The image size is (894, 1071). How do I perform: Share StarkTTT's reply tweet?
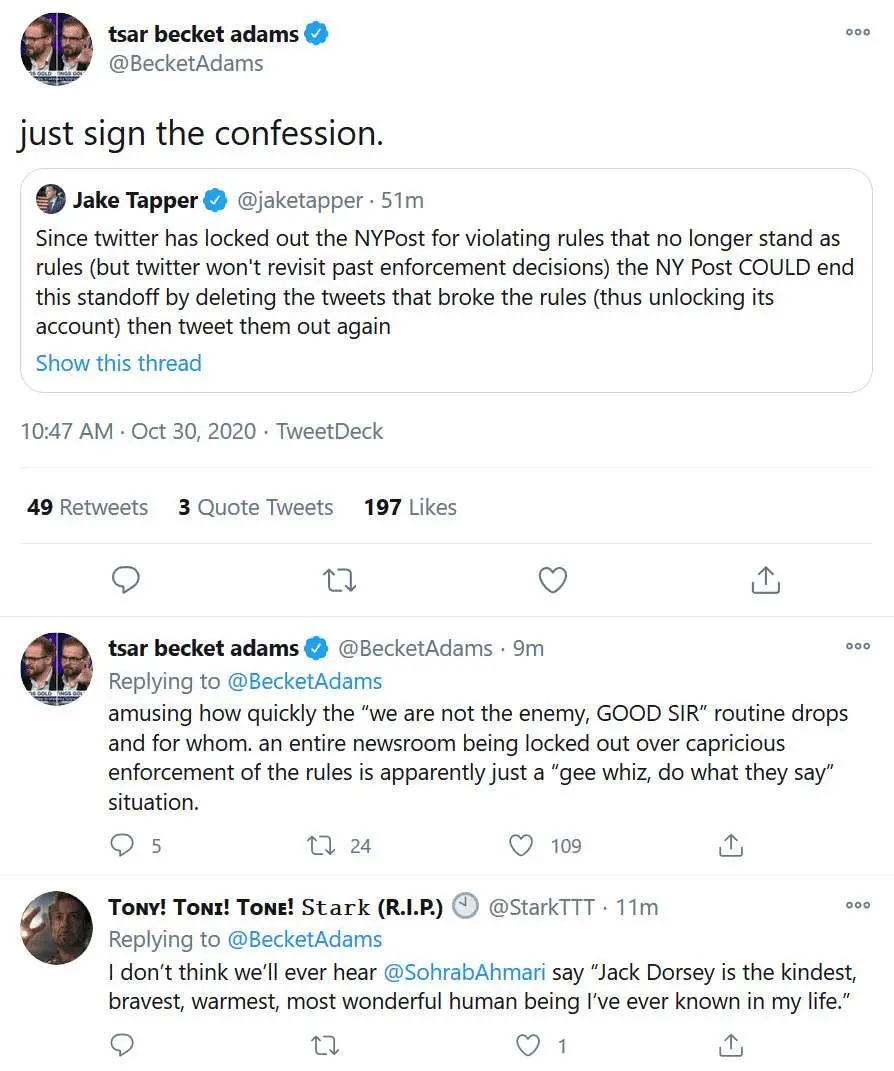click(731, 1046)
